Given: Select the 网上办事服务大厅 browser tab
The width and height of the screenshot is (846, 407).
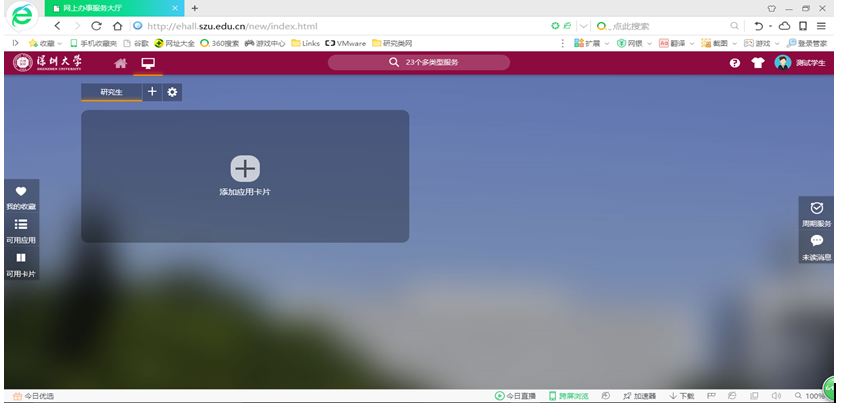Looking at the screenshot, I should coord(114,8).
